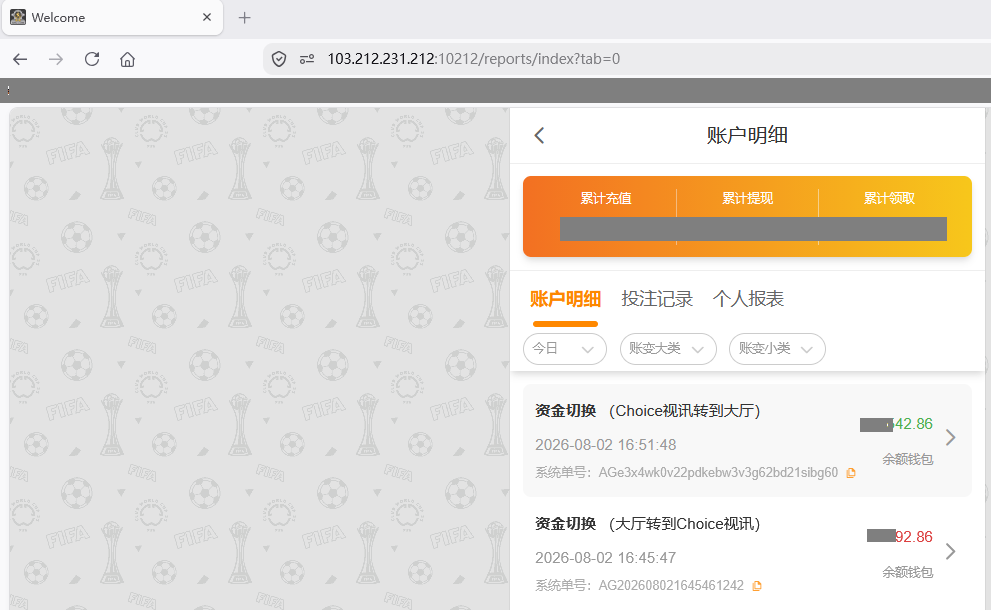The width and height of the screenshot is (991, 610).
Task: Click order number AGe3x4wk0v22pdkebw3v3g62bd21sibg60
Action: 718,473
